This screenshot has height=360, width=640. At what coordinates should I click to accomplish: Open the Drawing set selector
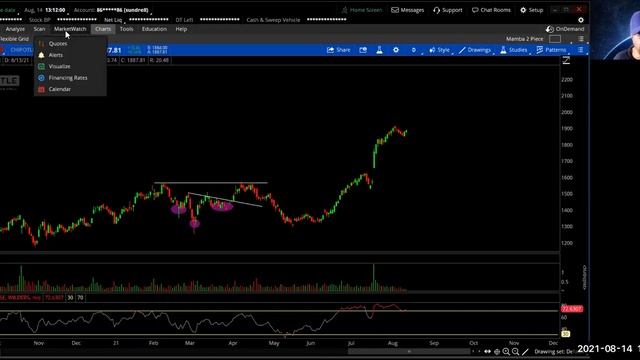(555, 351)
